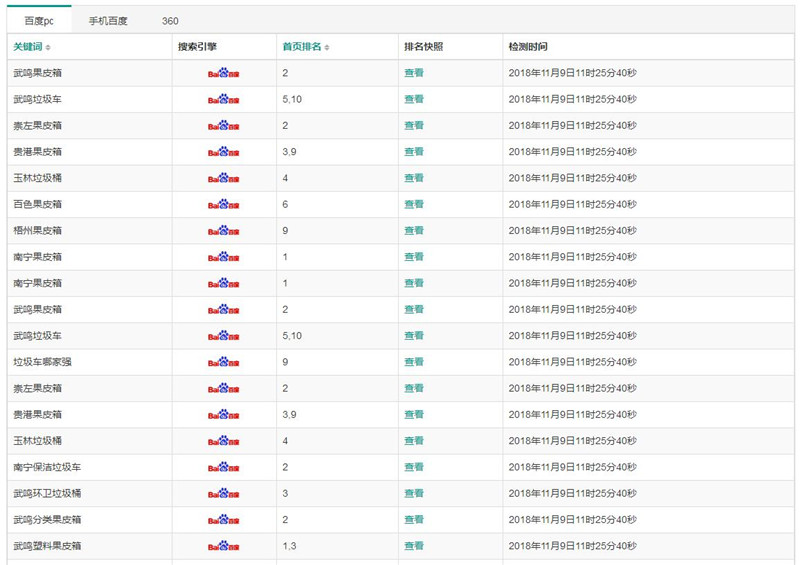Click Baidu logo in 垃圾车哪家强 row
The width and height of the screenshot is (800, 565).
point(223,361)
